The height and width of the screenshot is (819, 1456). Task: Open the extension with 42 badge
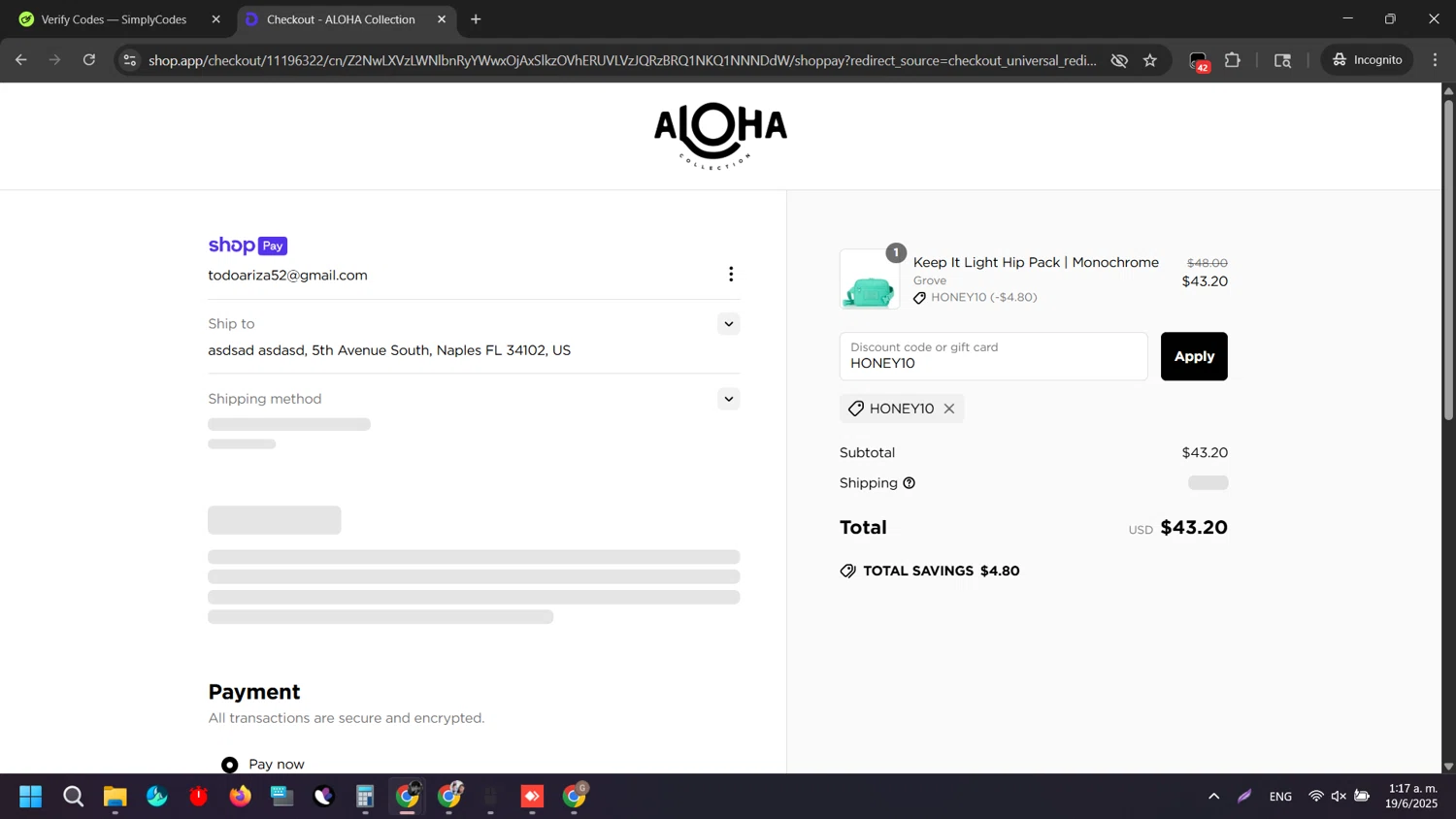1200,61
